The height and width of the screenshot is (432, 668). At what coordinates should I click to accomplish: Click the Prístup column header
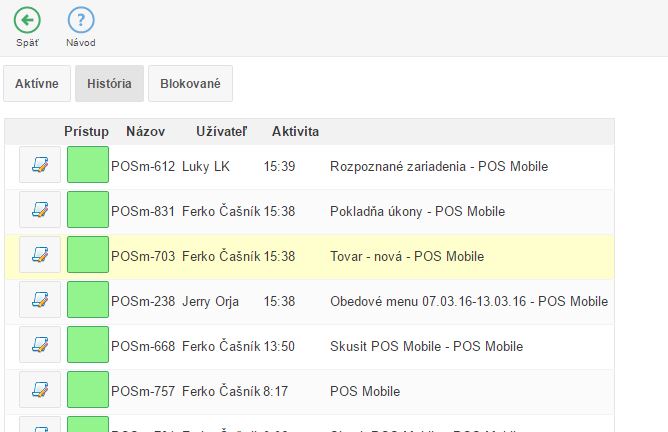click(86, 132)
